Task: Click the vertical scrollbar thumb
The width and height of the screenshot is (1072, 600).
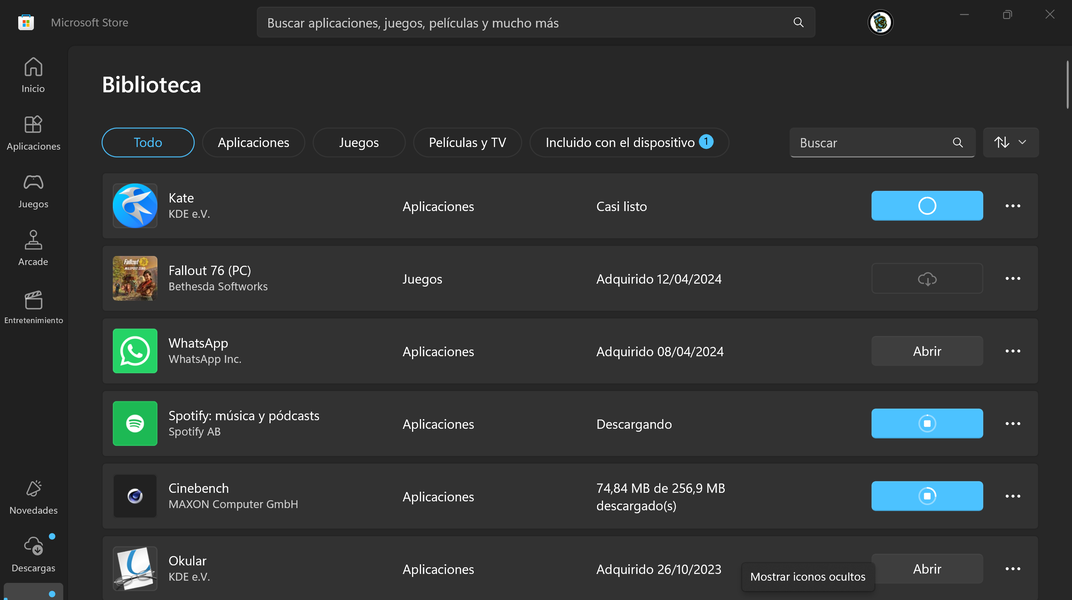Action: coord(1067,84)
